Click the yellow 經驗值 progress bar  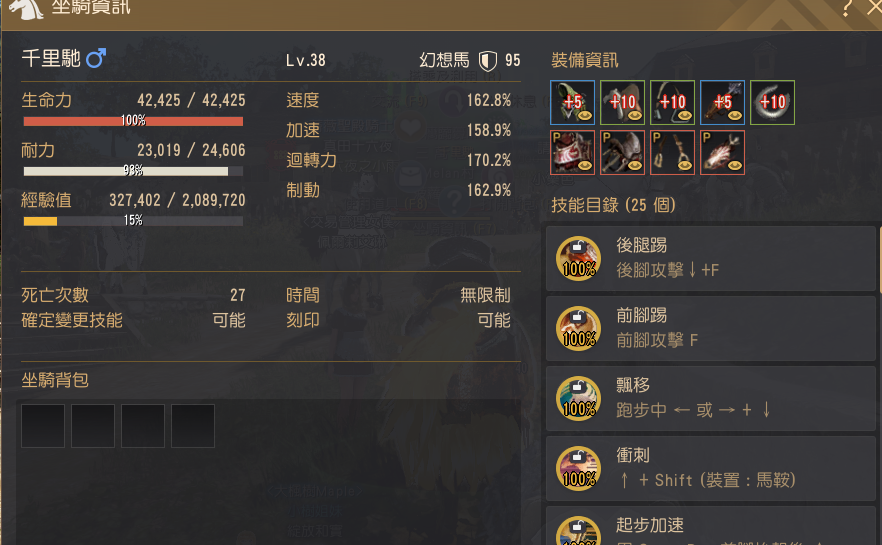[133, 221]
